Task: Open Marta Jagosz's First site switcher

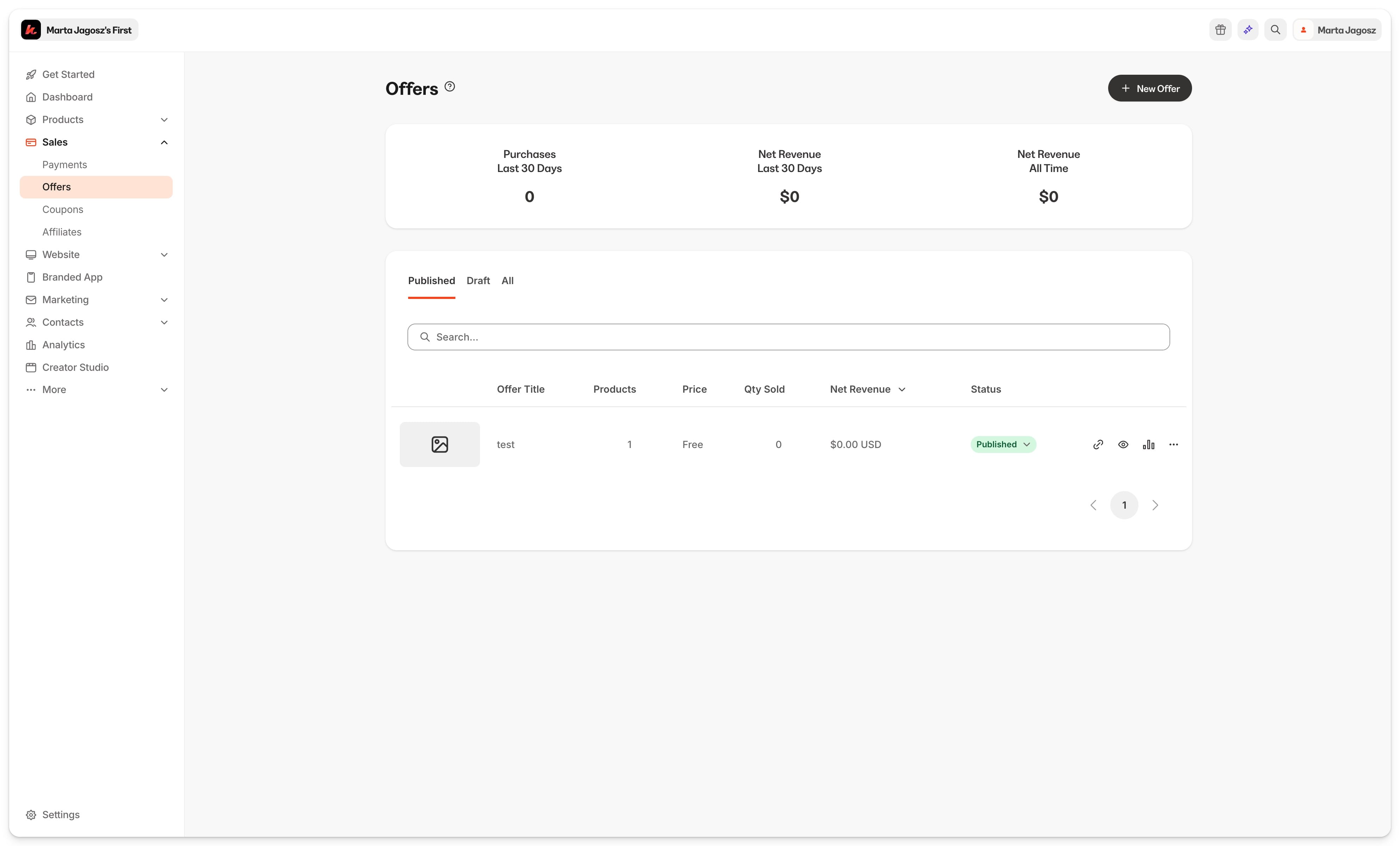Action: click(x=79, y=30)
